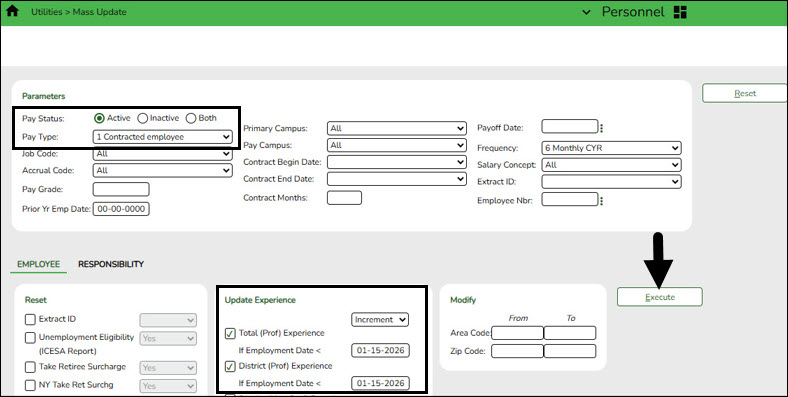The height and width of the screenshot is (397, 788).
Task: Uncheck Total (Prof) Experience checkbox
Action: (x=230, y=333)
